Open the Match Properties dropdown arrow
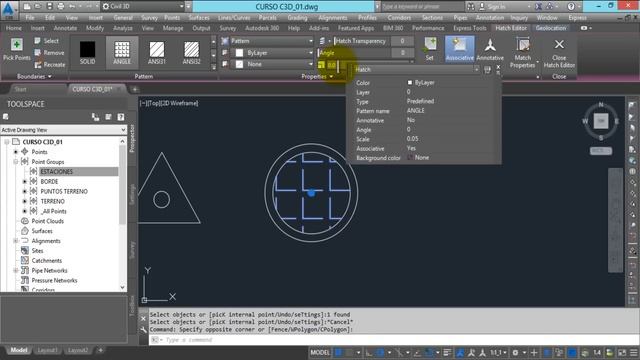This screenshot has width=640, height=360. (538, 62)
